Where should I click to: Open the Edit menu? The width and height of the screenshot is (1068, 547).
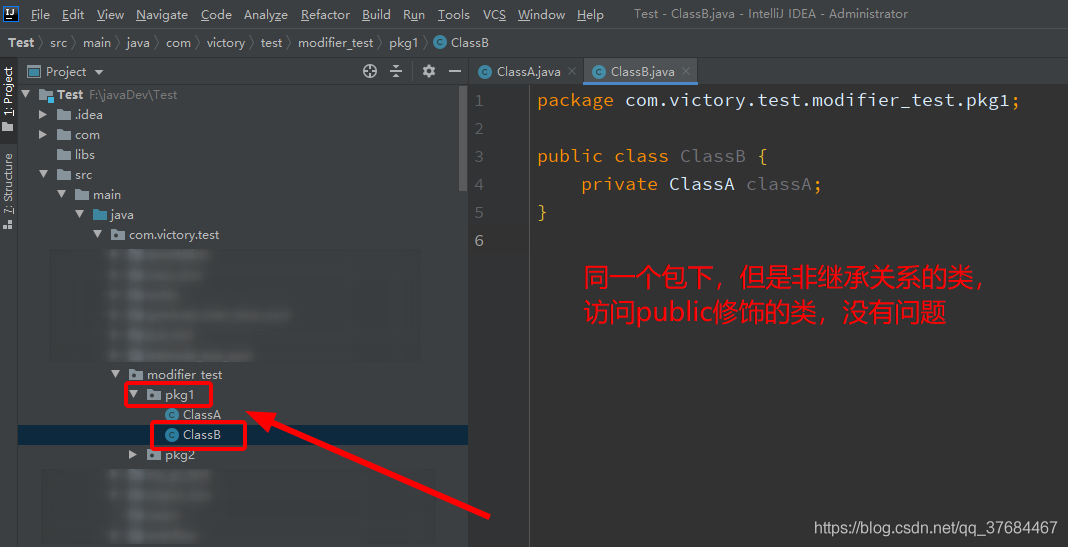coord(73,14)
